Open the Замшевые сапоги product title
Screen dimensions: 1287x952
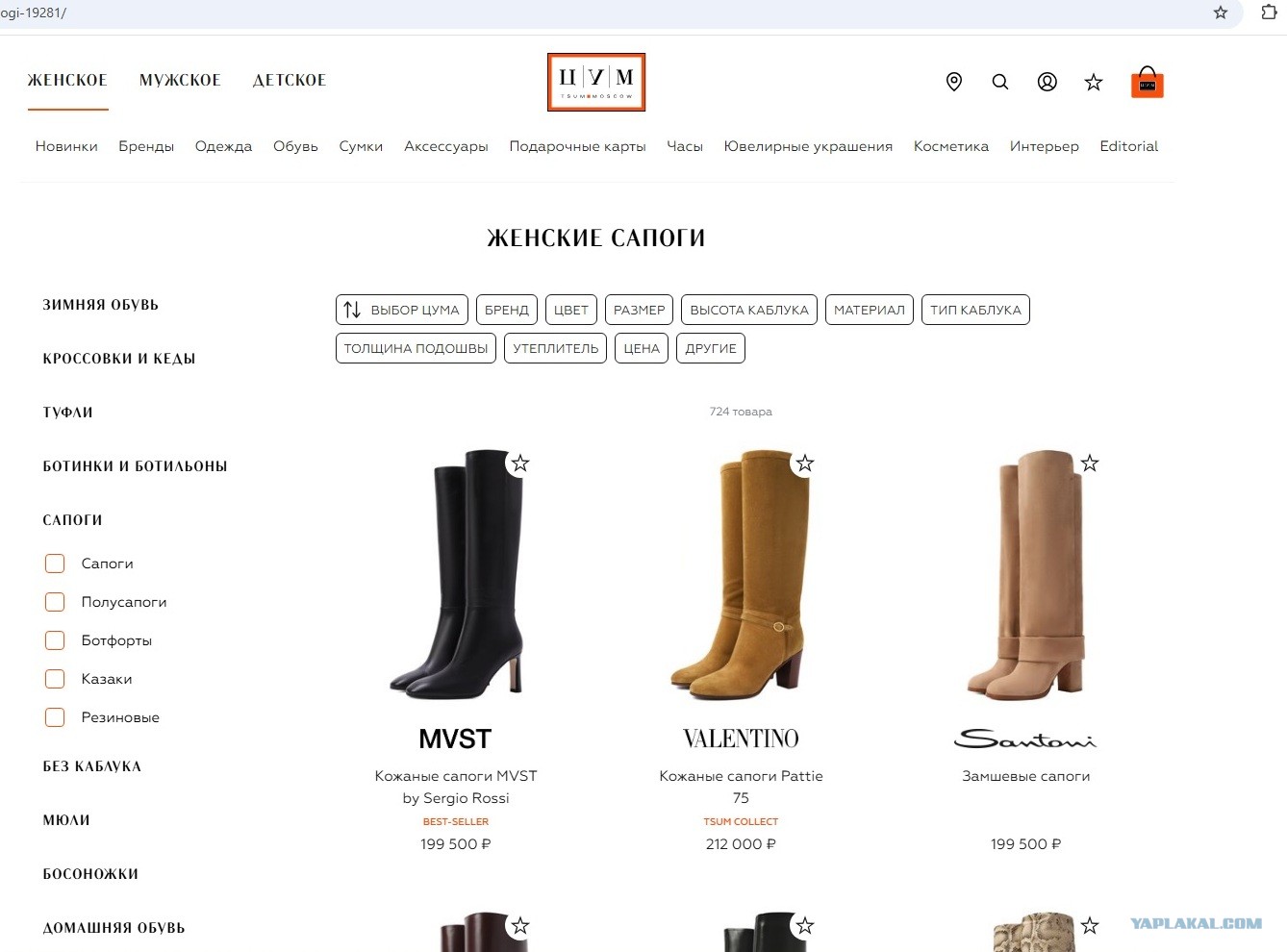pos(1026,776)
